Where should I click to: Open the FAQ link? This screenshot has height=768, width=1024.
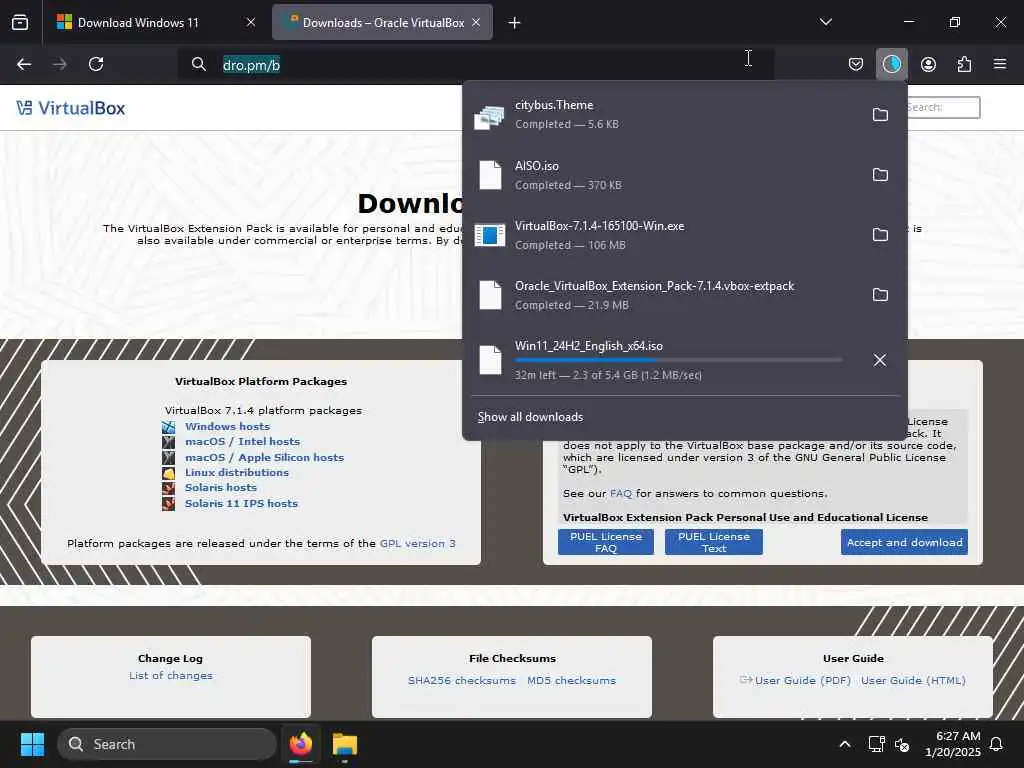621,494
